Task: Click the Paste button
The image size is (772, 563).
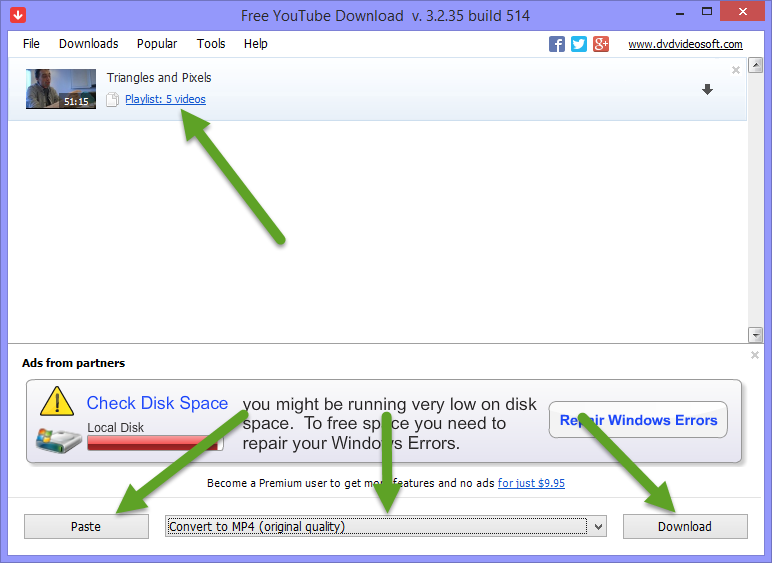Action: (86, 527)
